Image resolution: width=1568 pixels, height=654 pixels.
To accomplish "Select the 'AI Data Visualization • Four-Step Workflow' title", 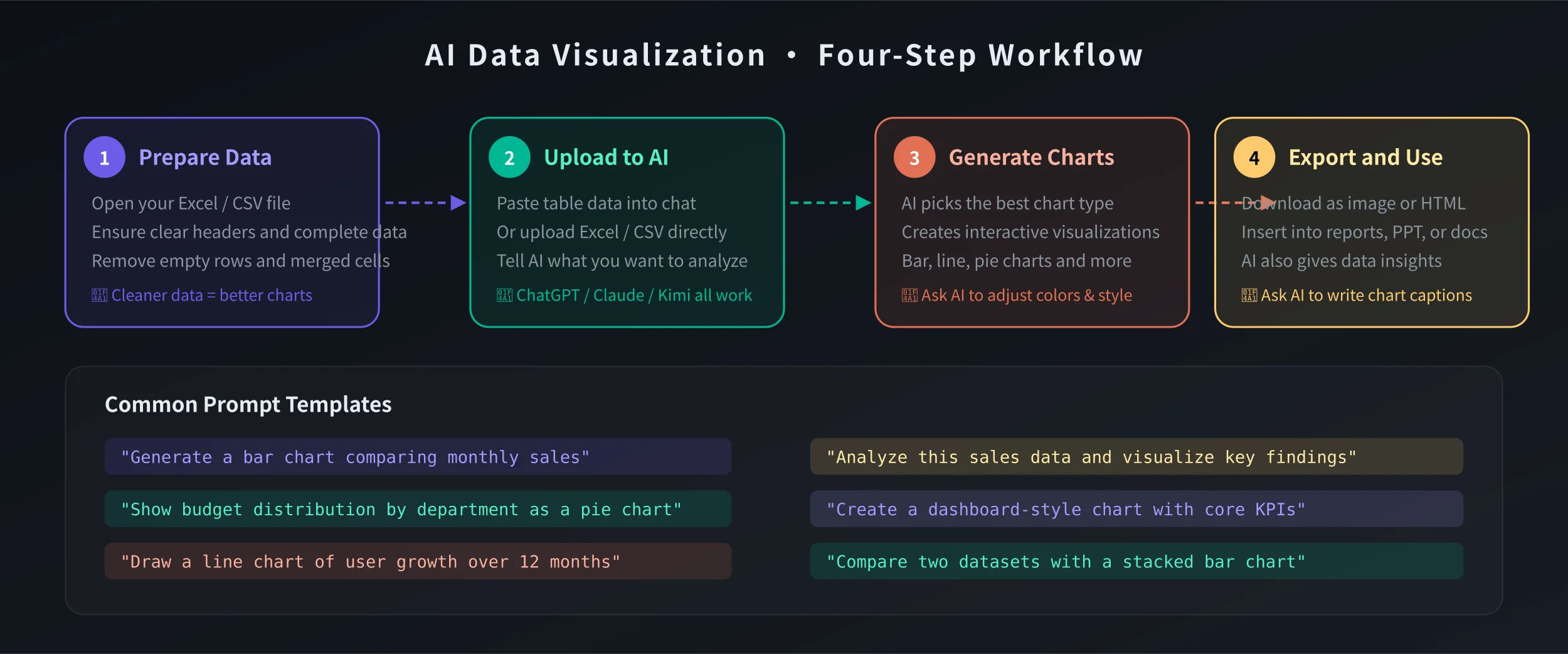I will 784,55.
